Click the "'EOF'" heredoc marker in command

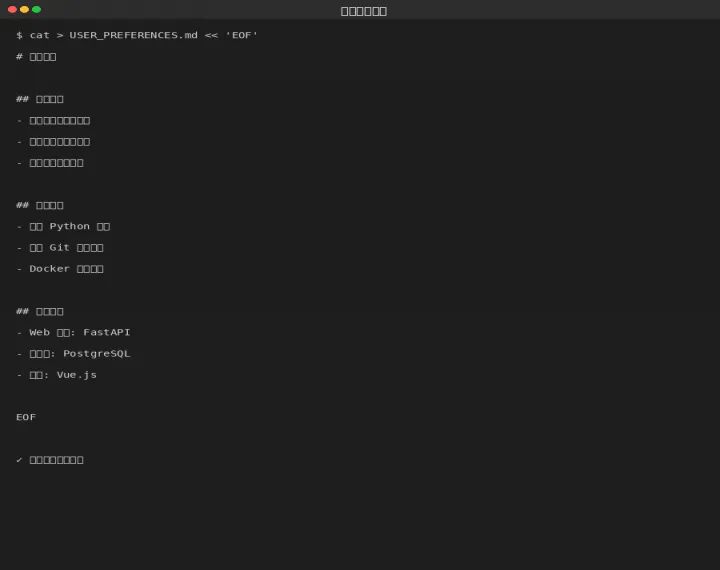(242, 35)
